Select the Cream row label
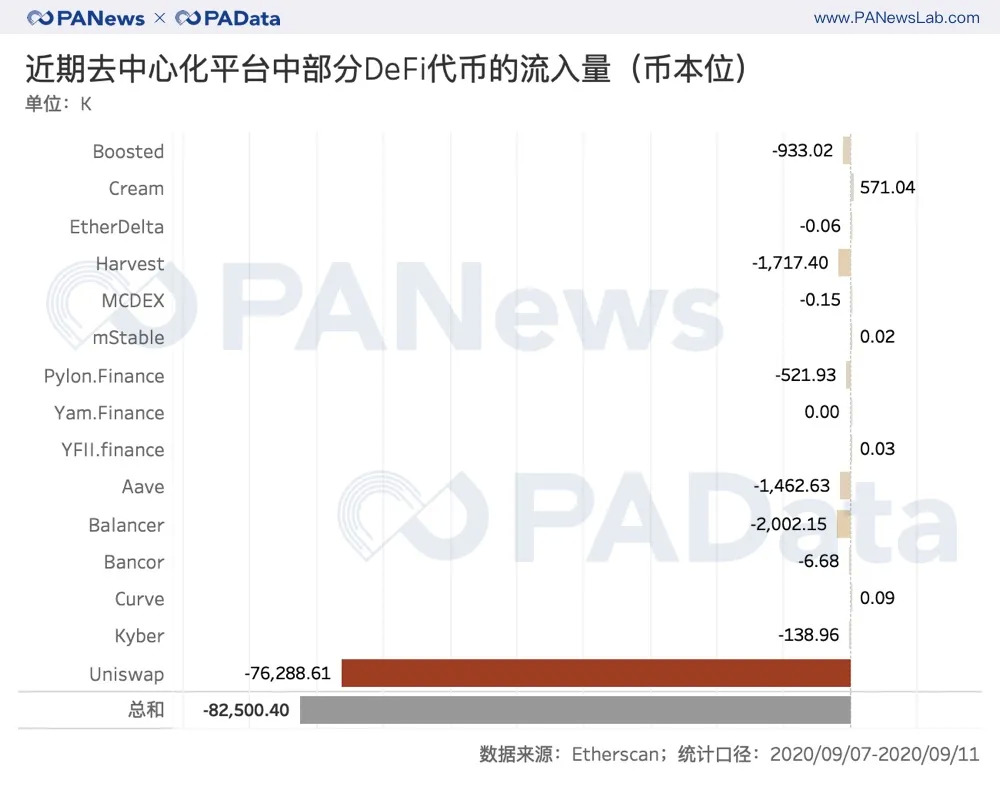Viewport: 1000px width, 787px height. pos(136,188)
